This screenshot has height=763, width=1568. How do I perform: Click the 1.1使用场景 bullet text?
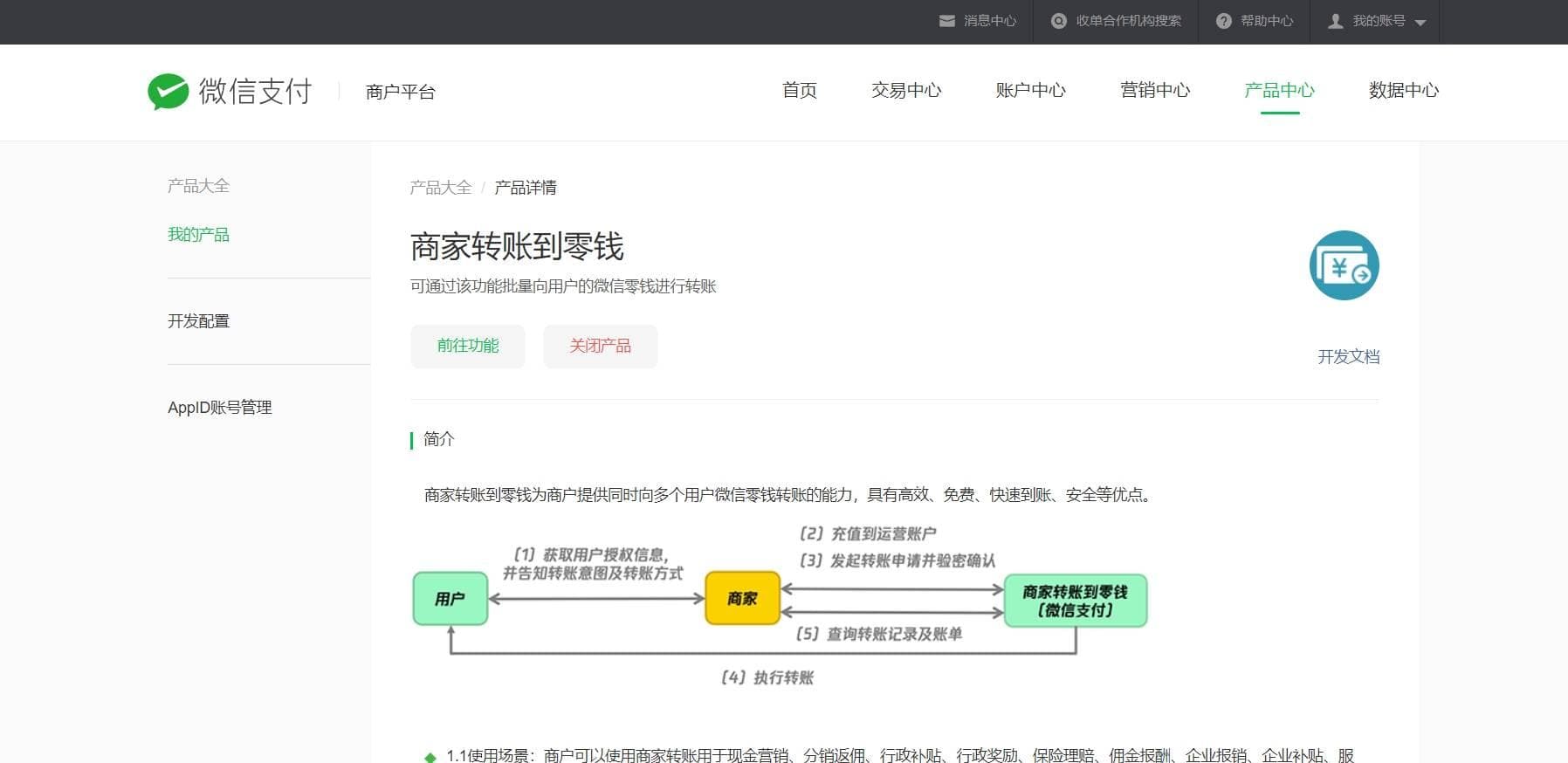click(899, 754)
